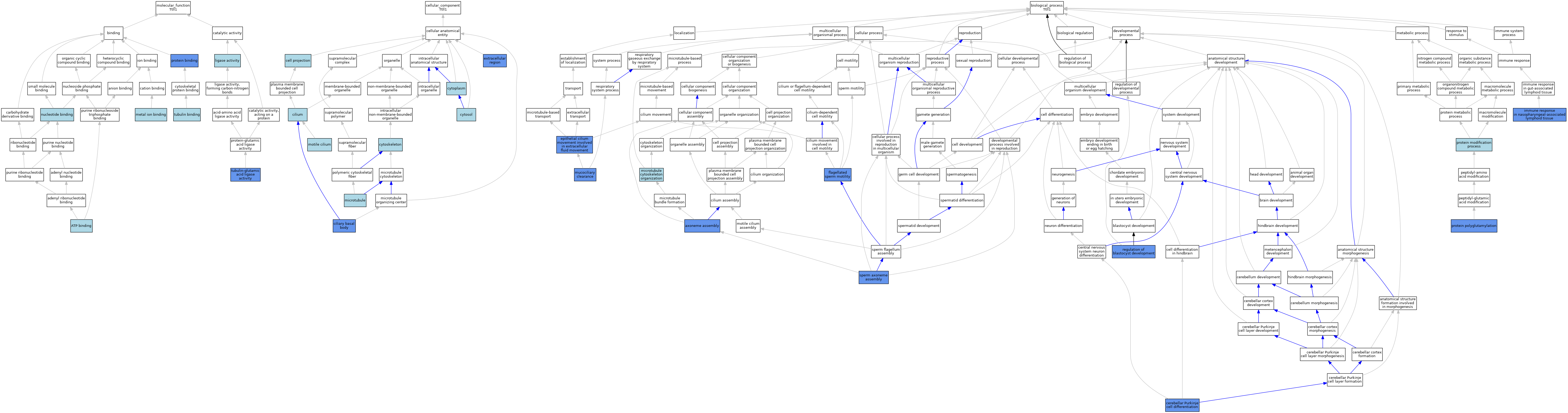Click 'intracellular anatomical structure' node
Screen dimensions: 1568x413
[x=429, y=61]
